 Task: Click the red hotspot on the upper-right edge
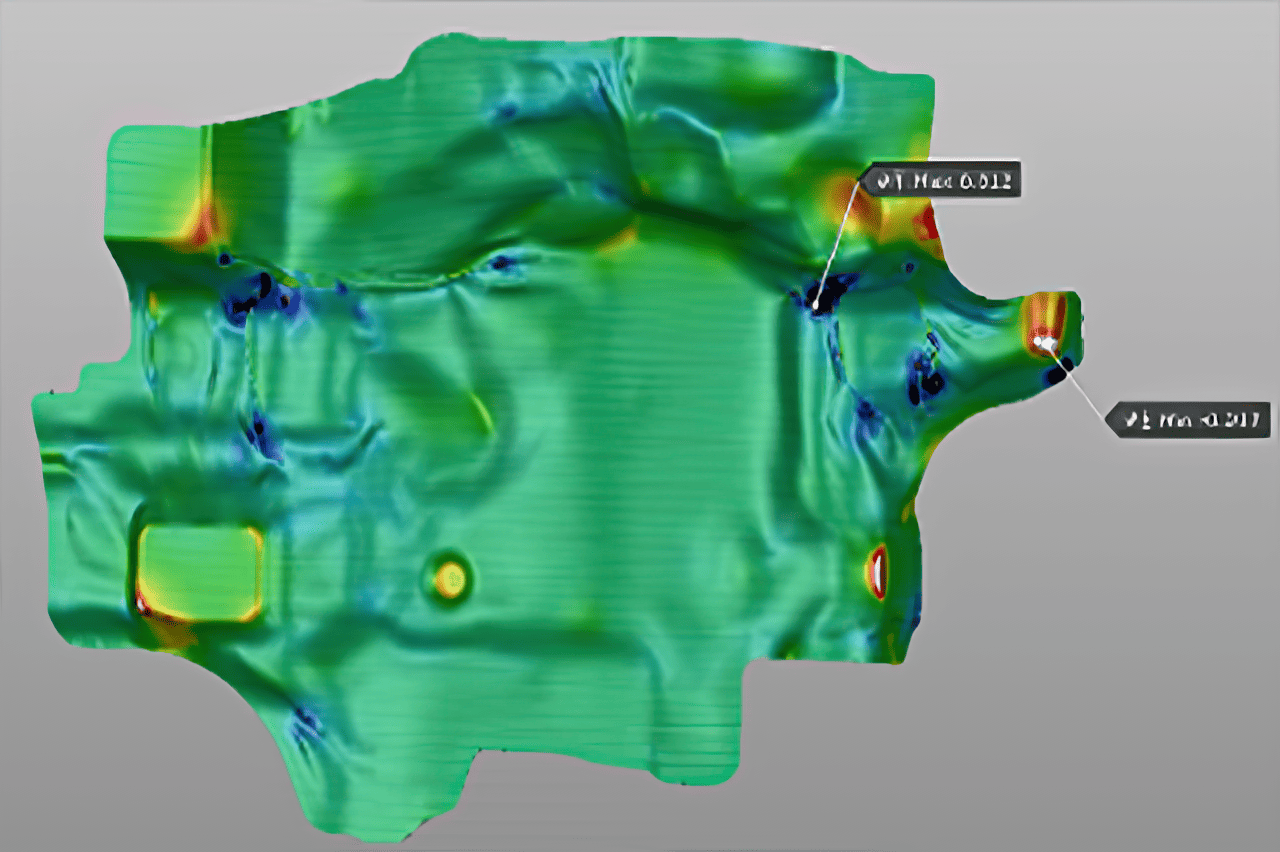(x=926, y=222)
